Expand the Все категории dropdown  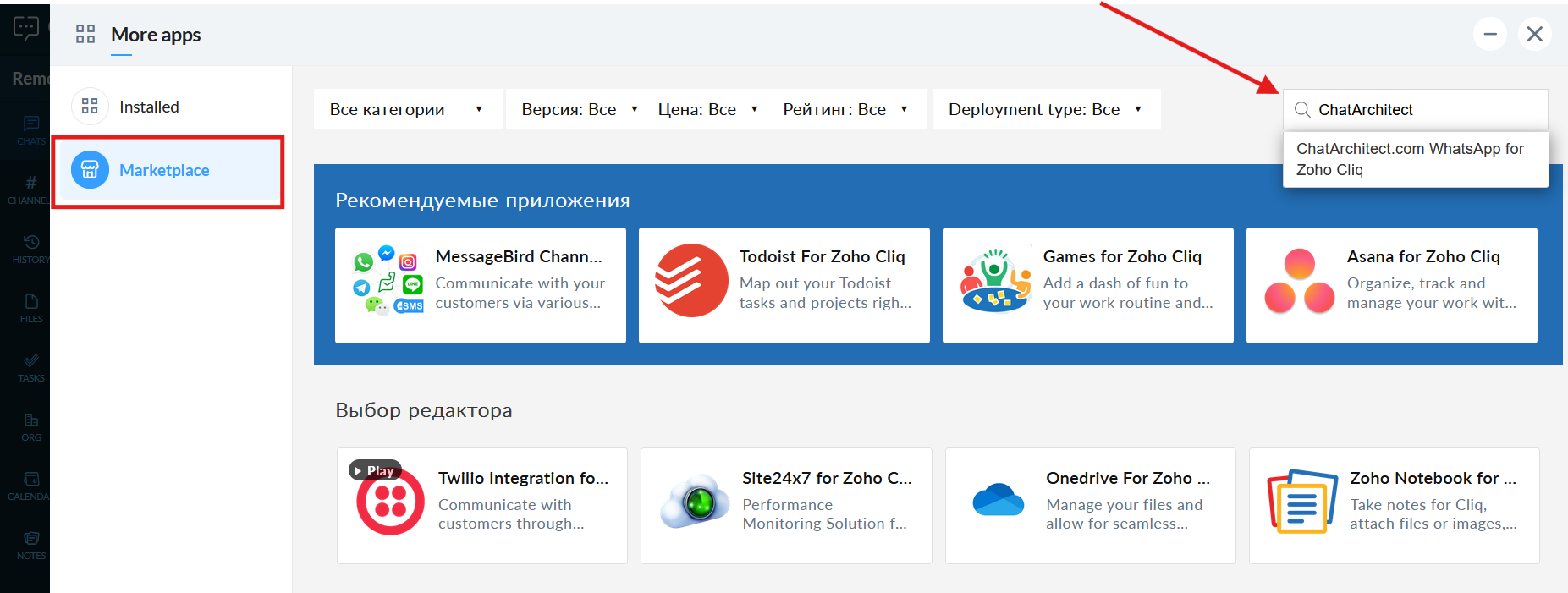coord(406,109)
